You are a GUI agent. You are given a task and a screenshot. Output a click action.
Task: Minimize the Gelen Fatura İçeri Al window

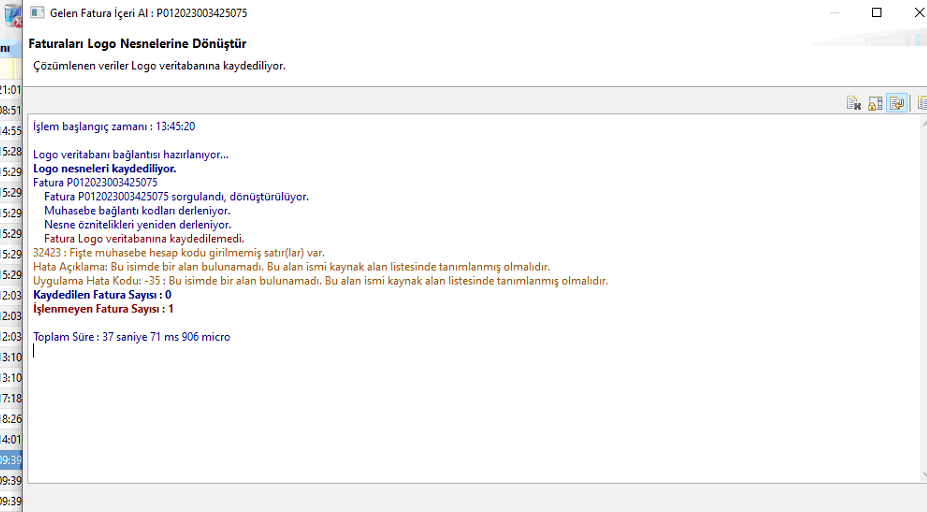[x=830, y=13]
